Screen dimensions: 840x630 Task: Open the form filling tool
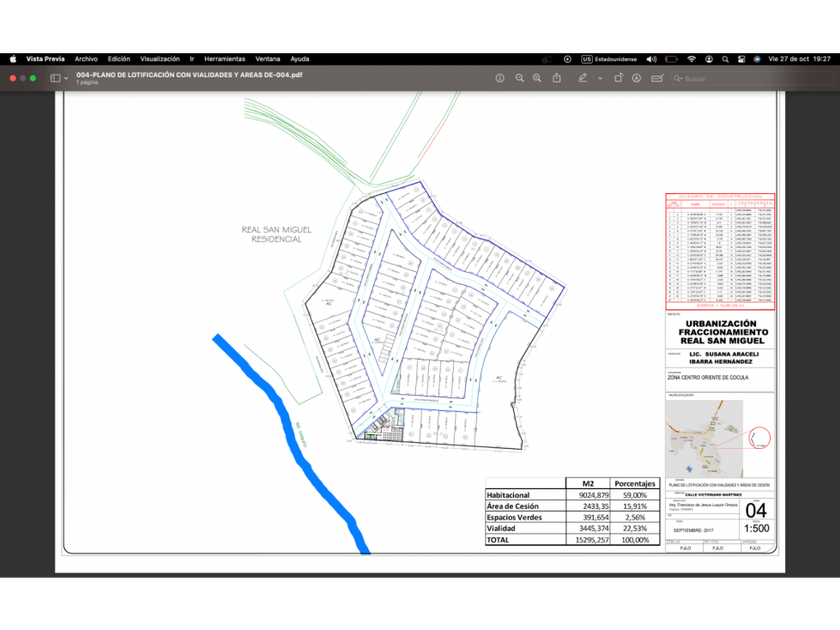656,78
